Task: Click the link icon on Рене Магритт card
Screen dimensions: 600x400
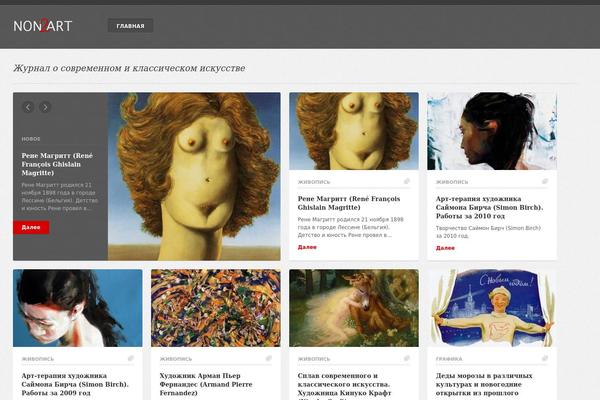Action: pyautogui.click(x=407, y=181)
